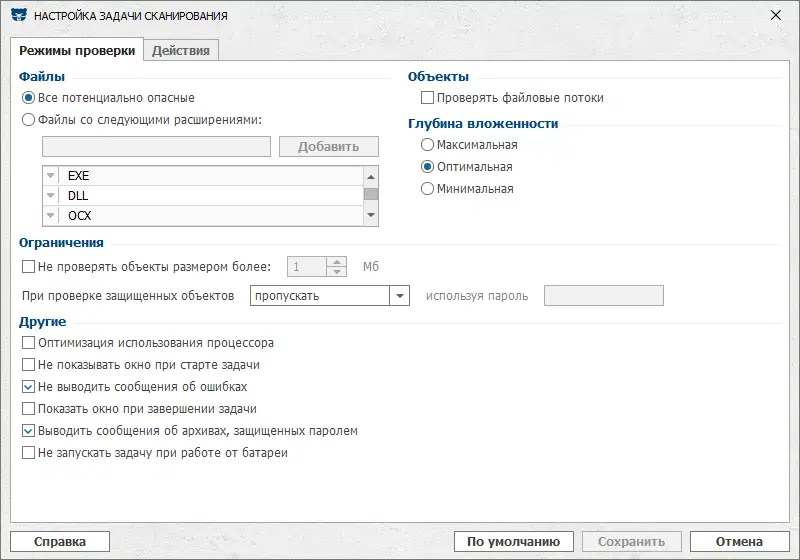Uncheck "Не выводить сообщения об ошибках"

28,386
